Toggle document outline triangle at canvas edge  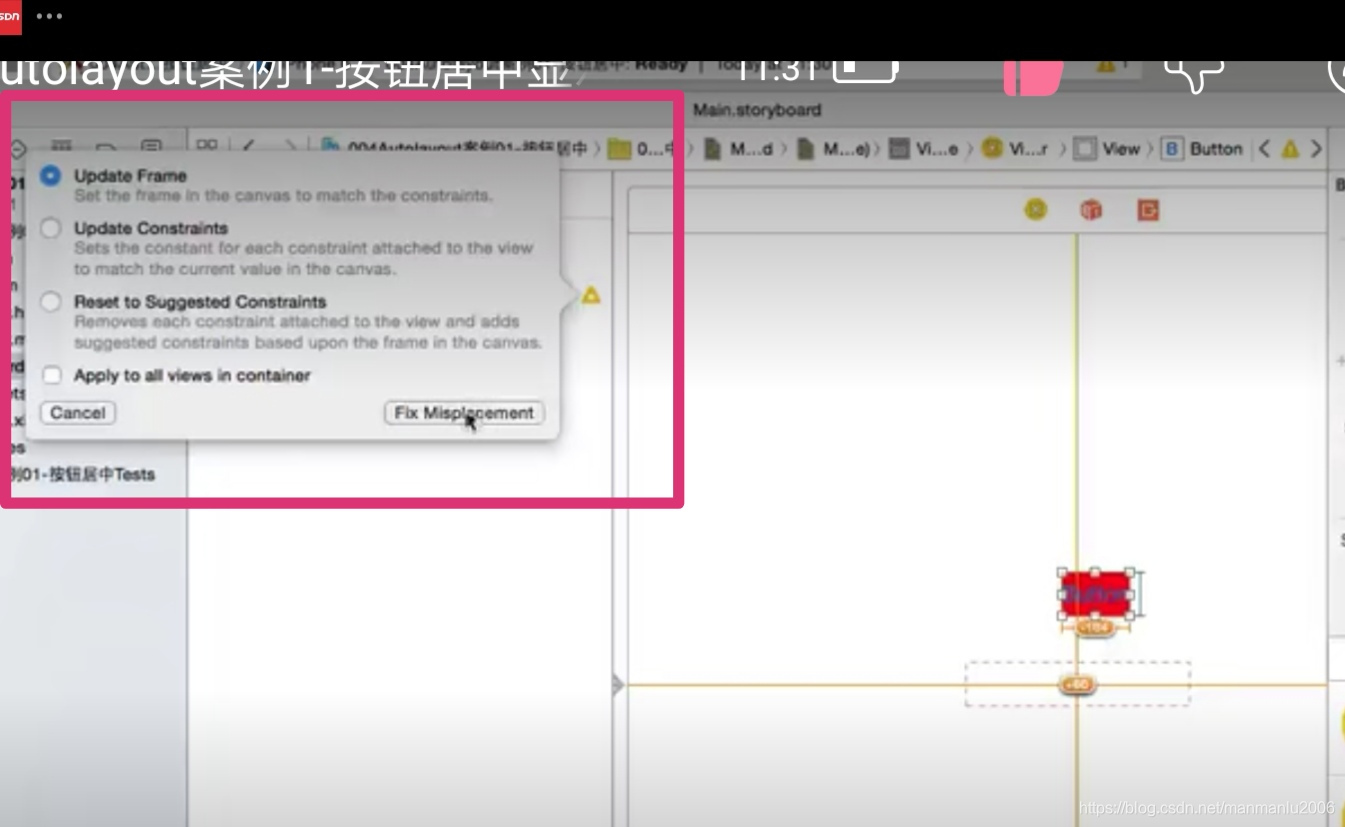618,685
